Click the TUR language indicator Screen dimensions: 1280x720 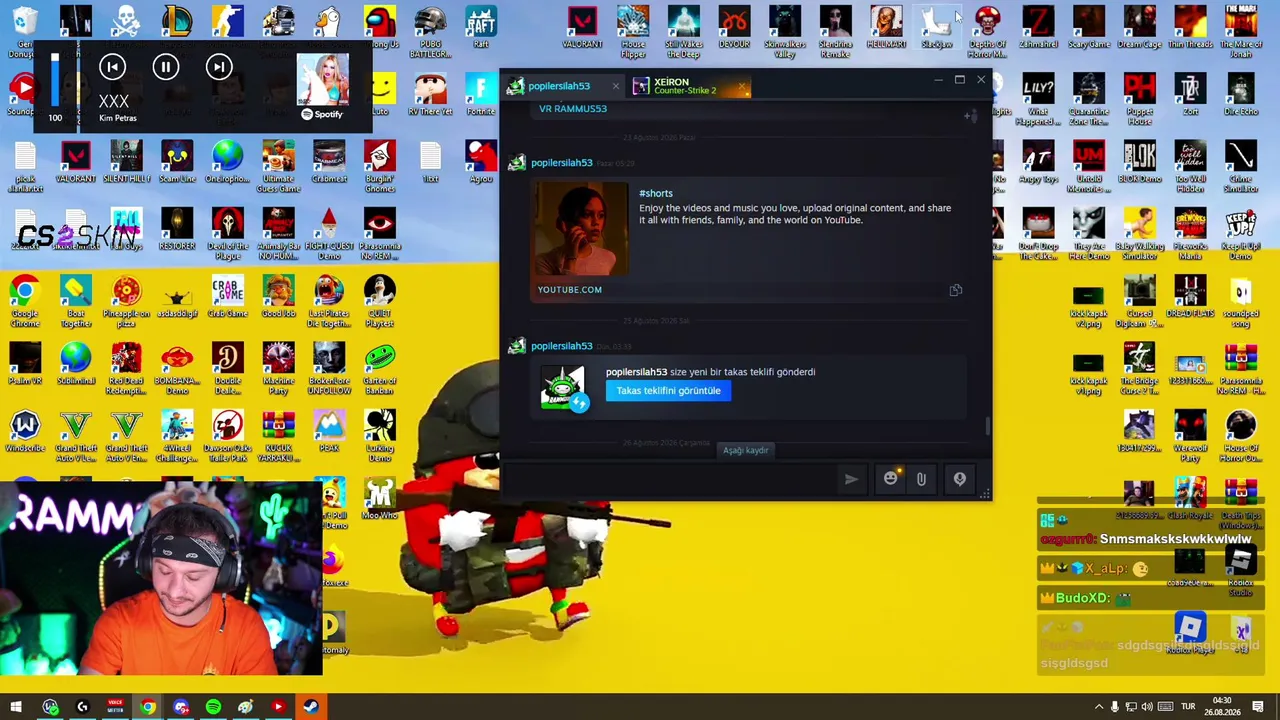pos(1187,708)
